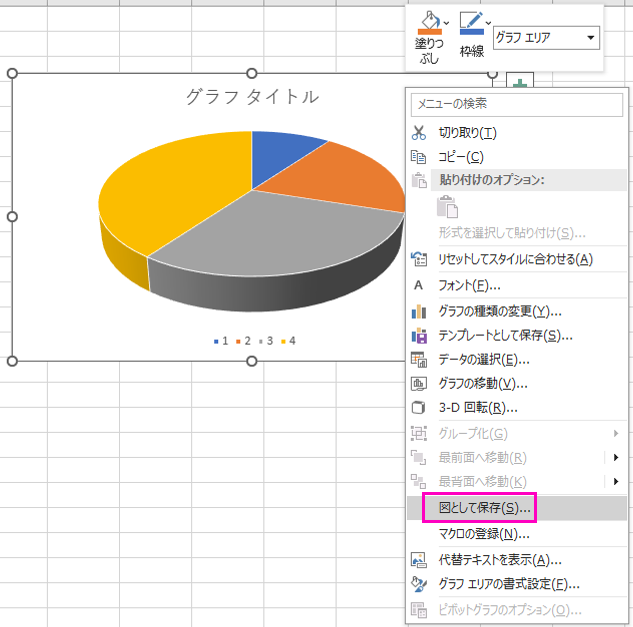Click the chart's bottom-center resize handle
This screenshot has width=633, height=627.
tap(252, 361)
